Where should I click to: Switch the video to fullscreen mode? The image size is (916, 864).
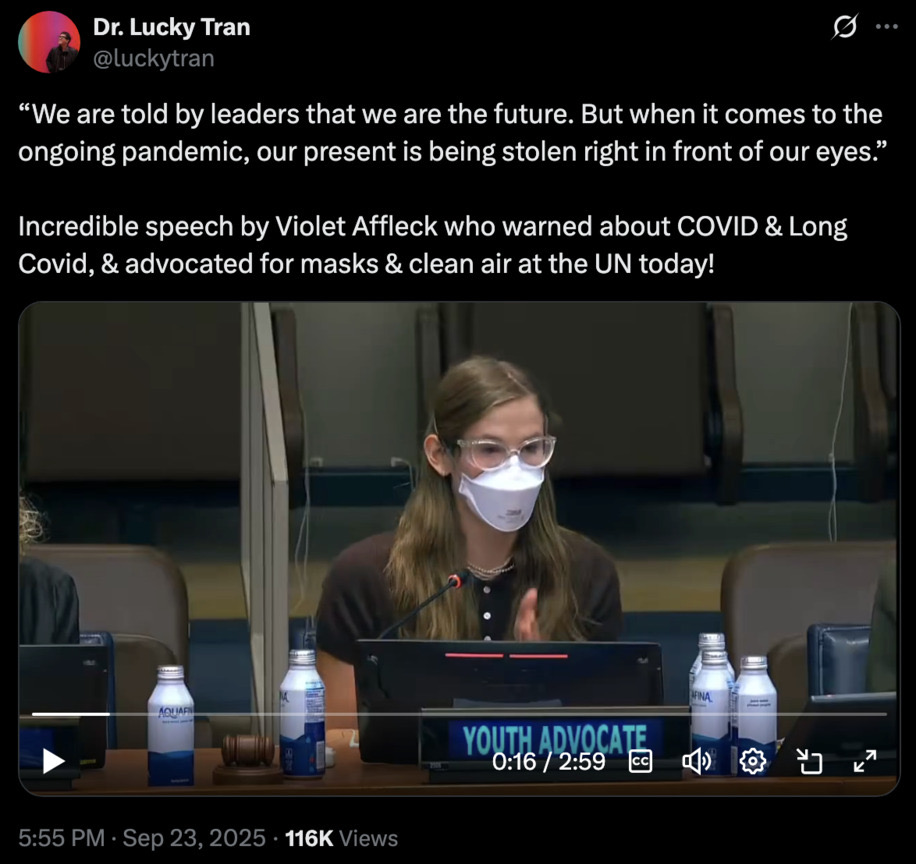865,761
